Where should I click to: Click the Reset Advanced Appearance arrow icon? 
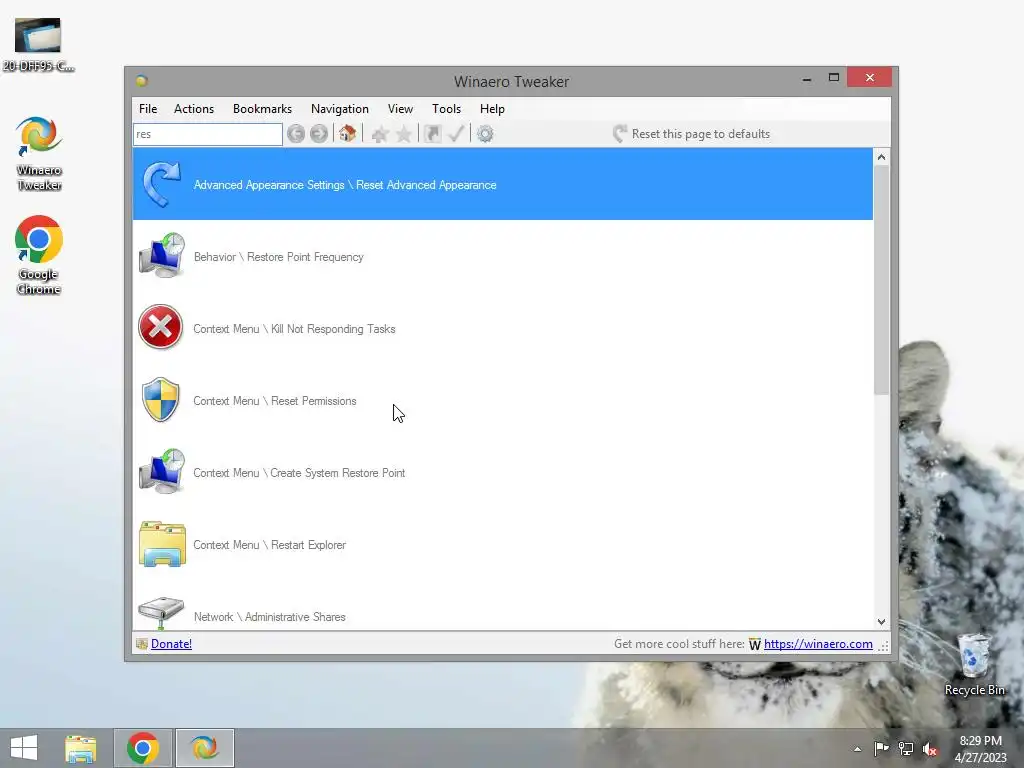pyautogui.click(x=161, y=184)
